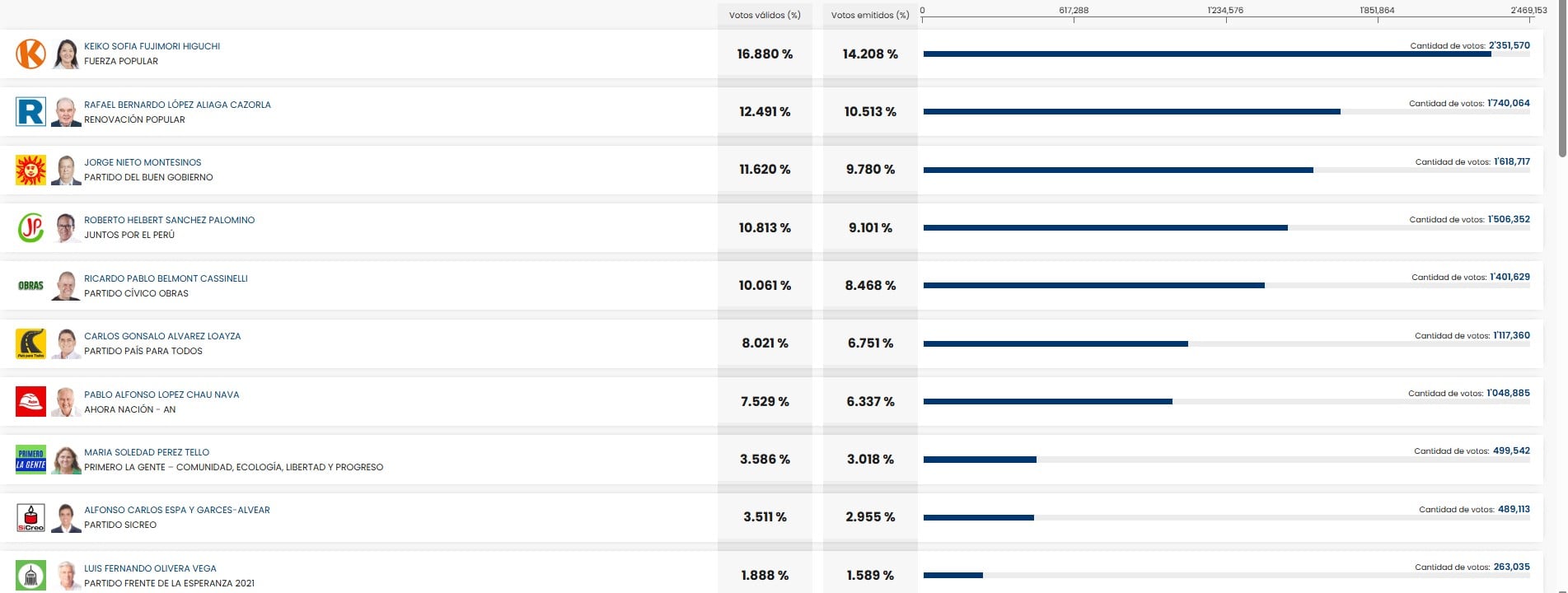The width and height of the screenshot is (1568, 593).
Task: Open Rafael López Aliaga's candidate photo
Action: 66,112
